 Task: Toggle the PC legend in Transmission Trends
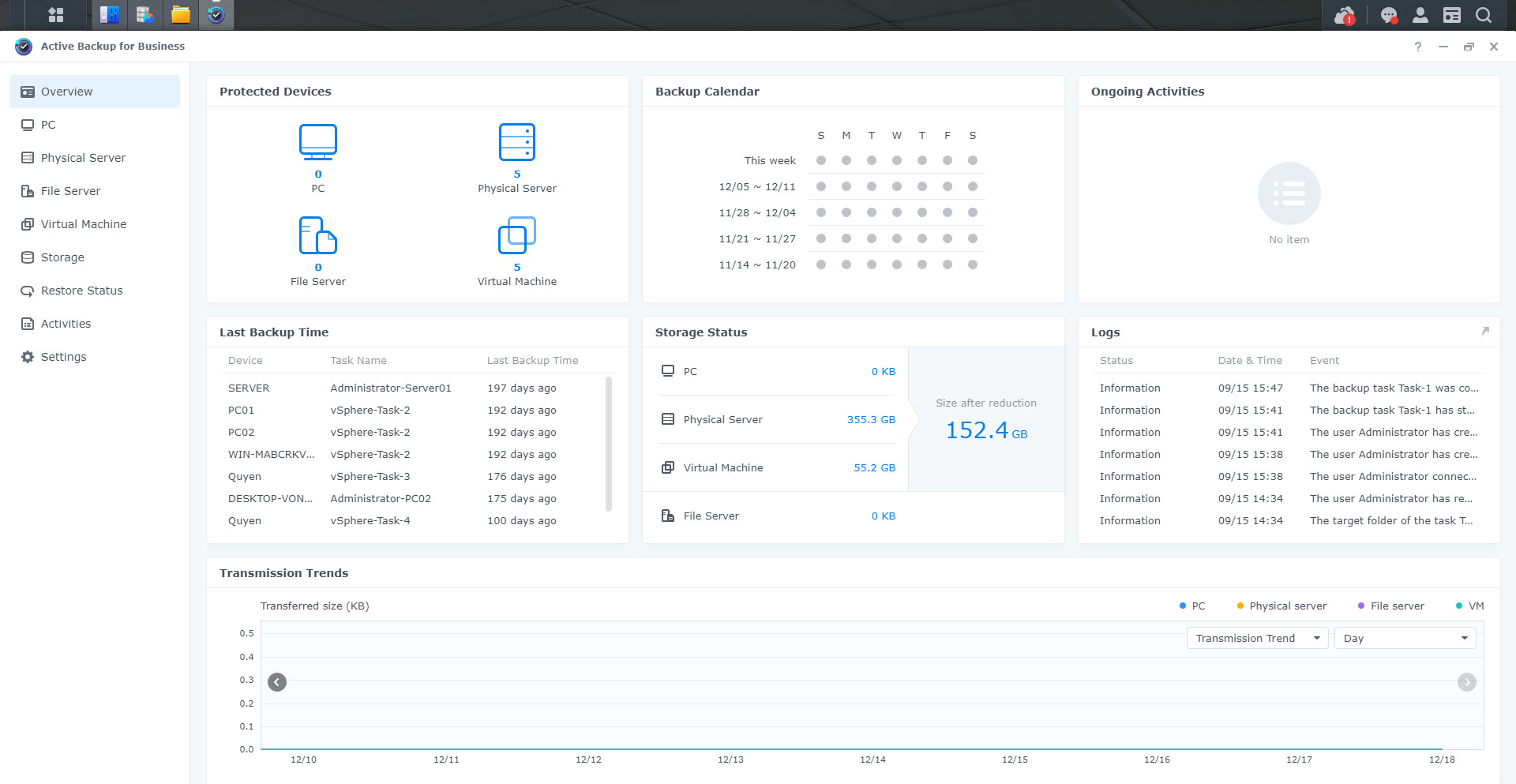point(1192,606)
